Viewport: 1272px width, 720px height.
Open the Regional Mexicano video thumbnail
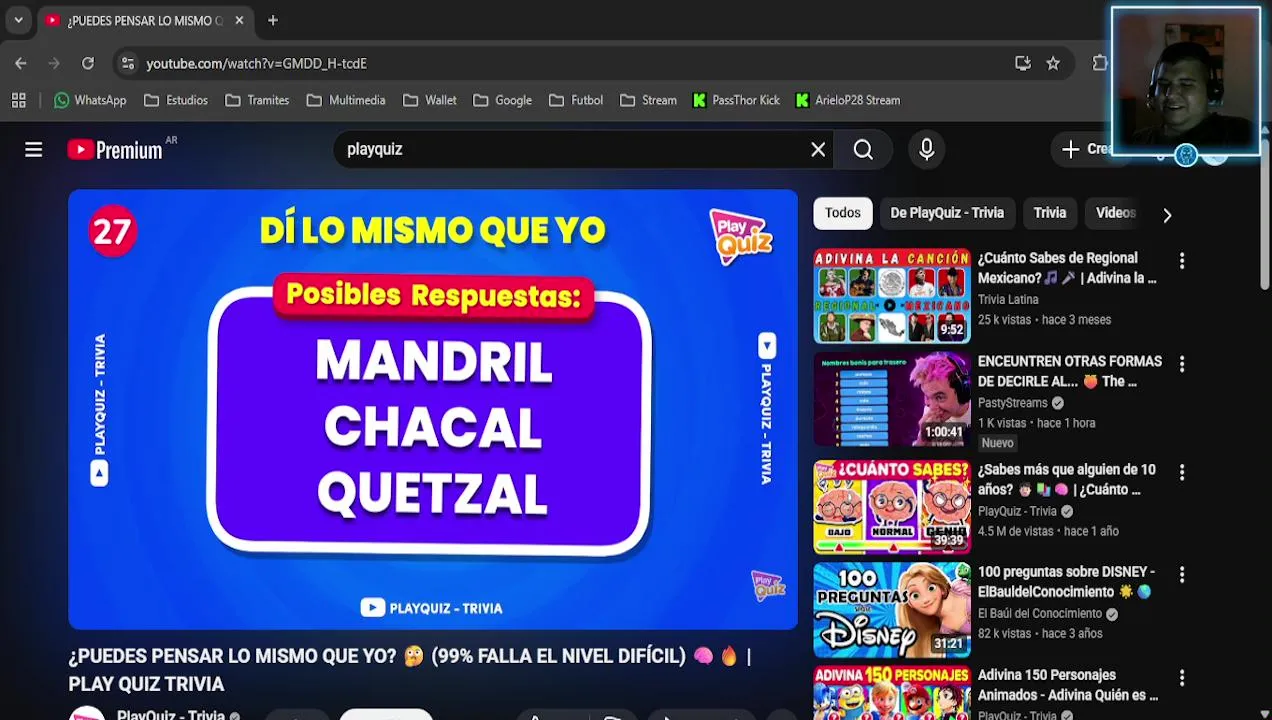pos(892,296)
